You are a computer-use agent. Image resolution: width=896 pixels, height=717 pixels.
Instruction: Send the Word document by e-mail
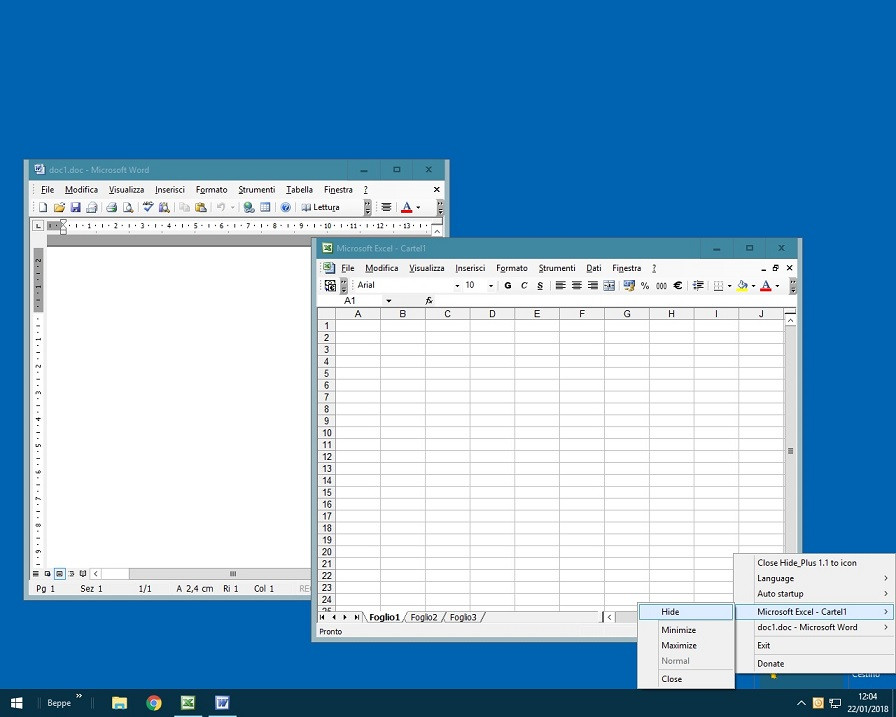pos(91,207)
